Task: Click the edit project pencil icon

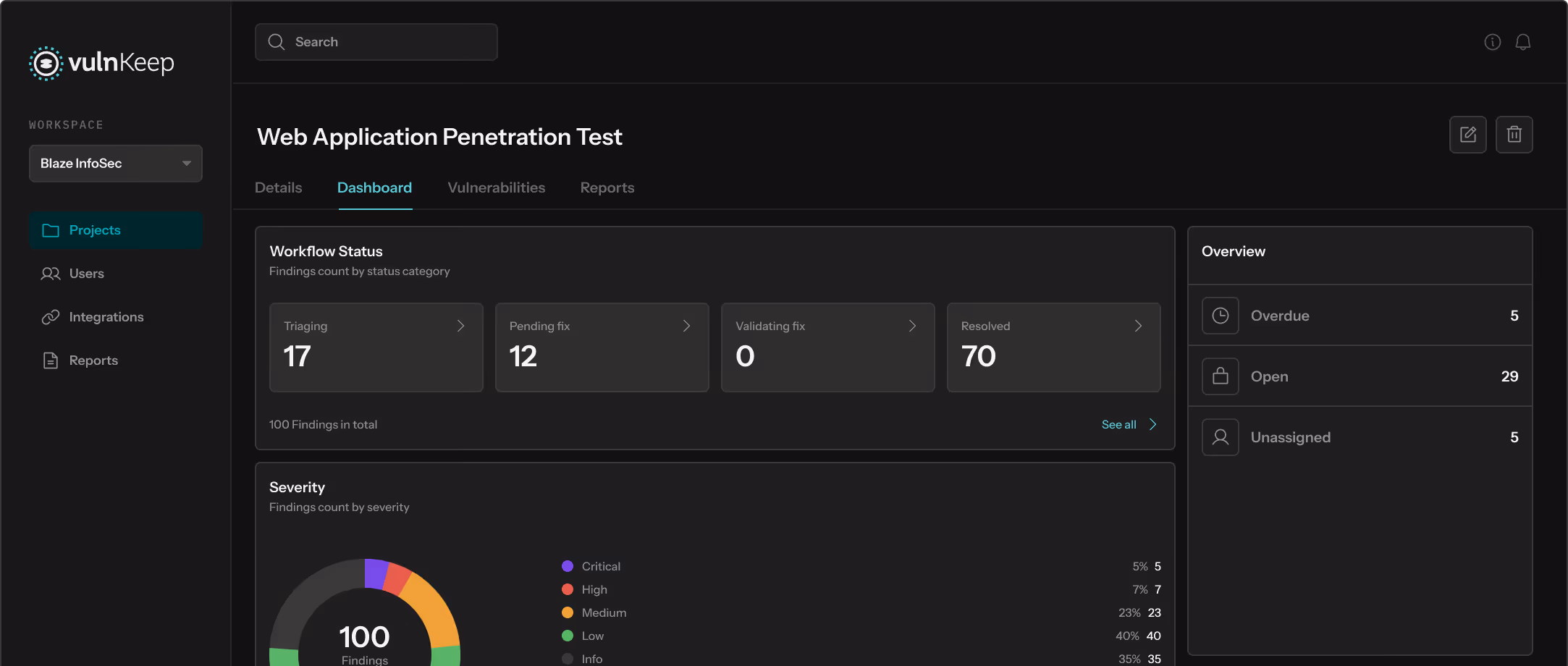Action: click(1468, 135)
